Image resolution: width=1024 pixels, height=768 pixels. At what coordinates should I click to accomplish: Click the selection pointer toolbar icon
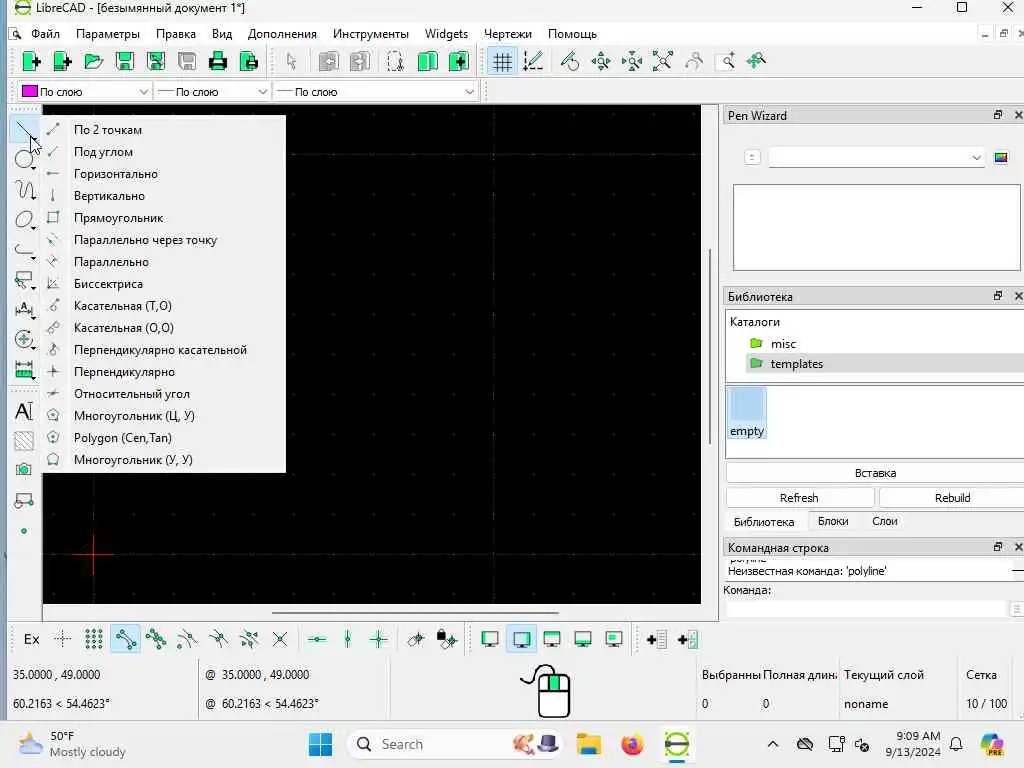point(291,61)
